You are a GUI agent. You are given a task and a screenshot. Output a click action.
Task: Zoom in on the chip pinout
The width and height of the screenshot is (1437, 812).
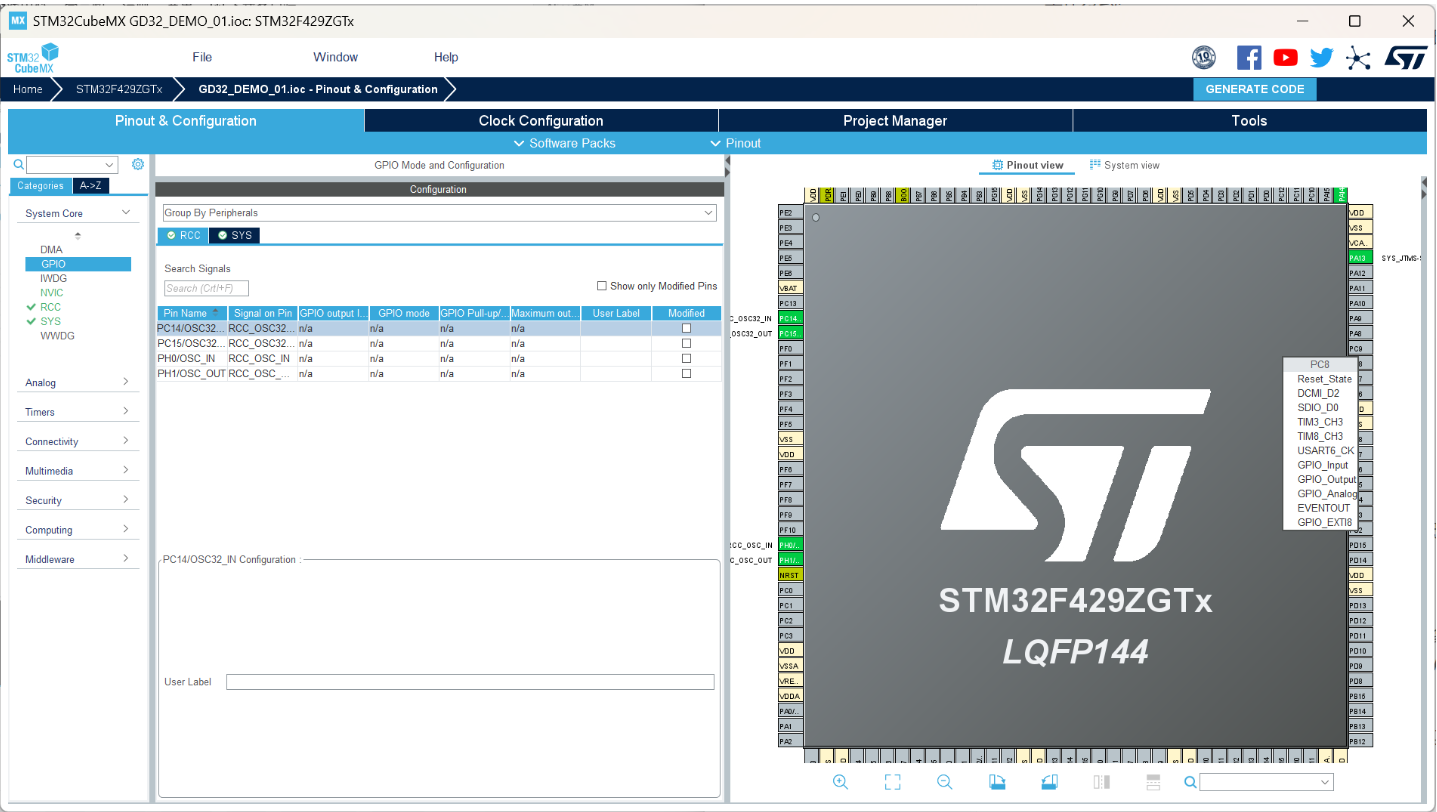(840, 782)
